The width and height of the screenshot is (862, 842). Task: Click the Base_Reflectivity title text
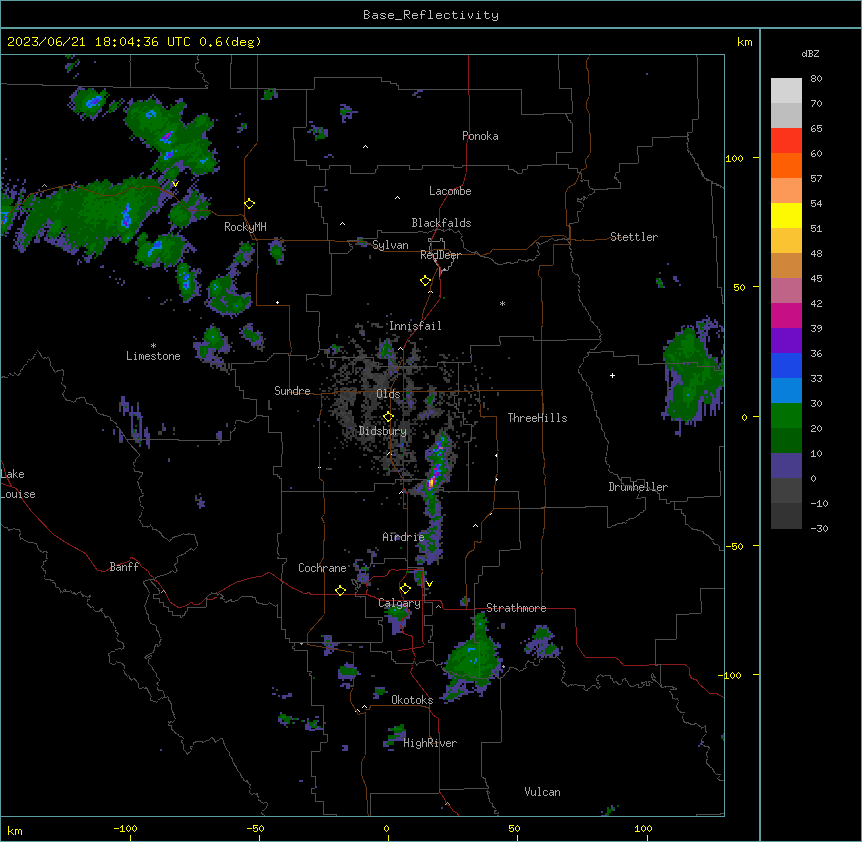[430, 15]
